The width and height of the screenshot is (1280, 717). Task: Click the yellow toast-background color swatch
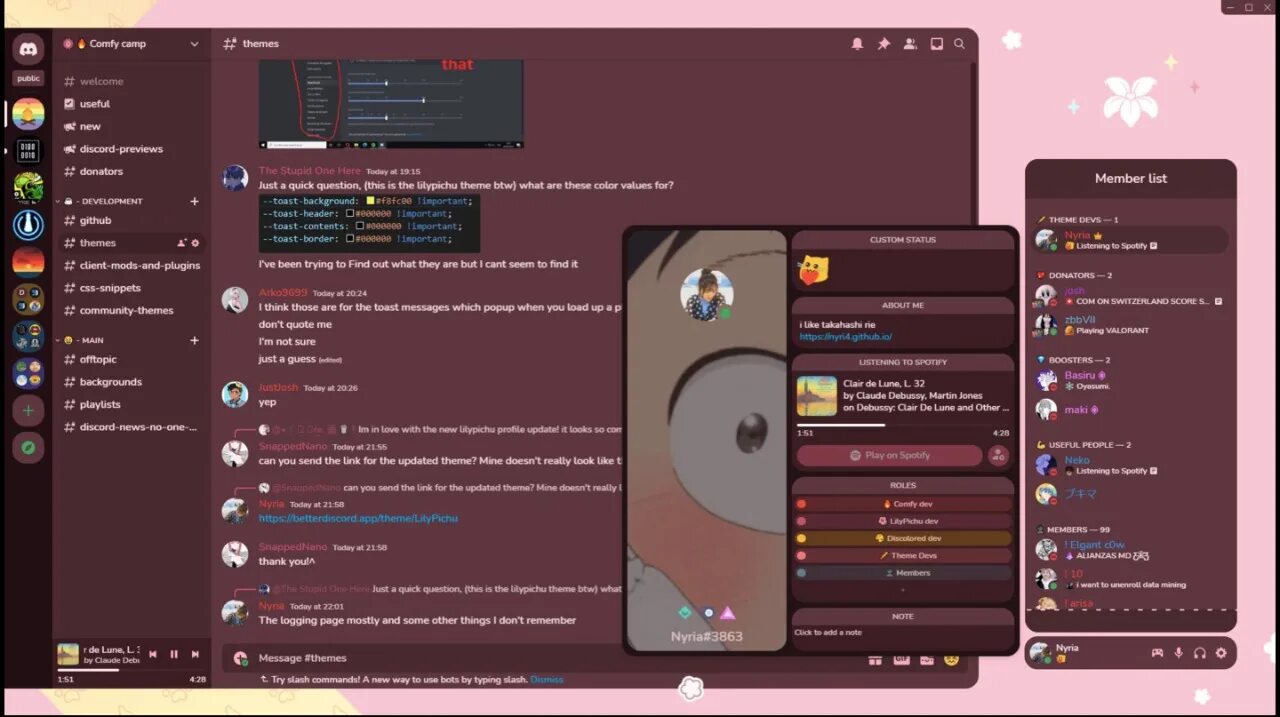(371, 201)
